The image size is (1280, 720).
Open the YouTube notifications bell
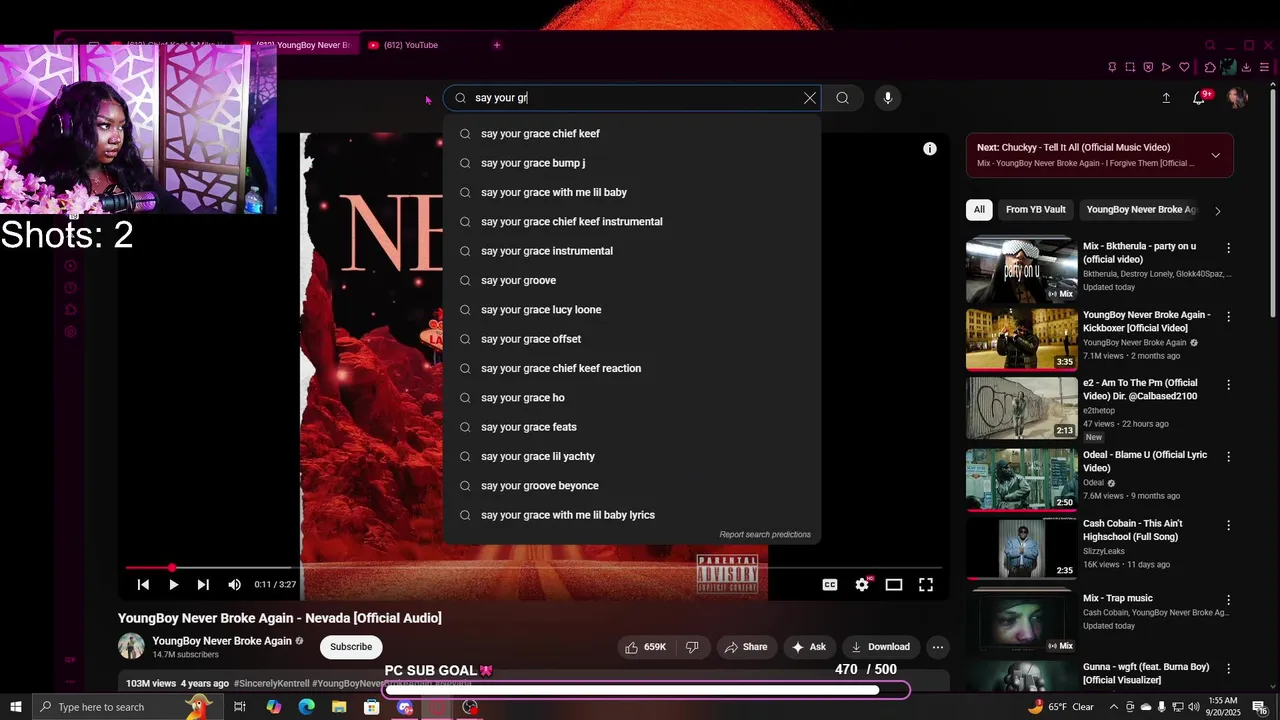(1199, 98)
